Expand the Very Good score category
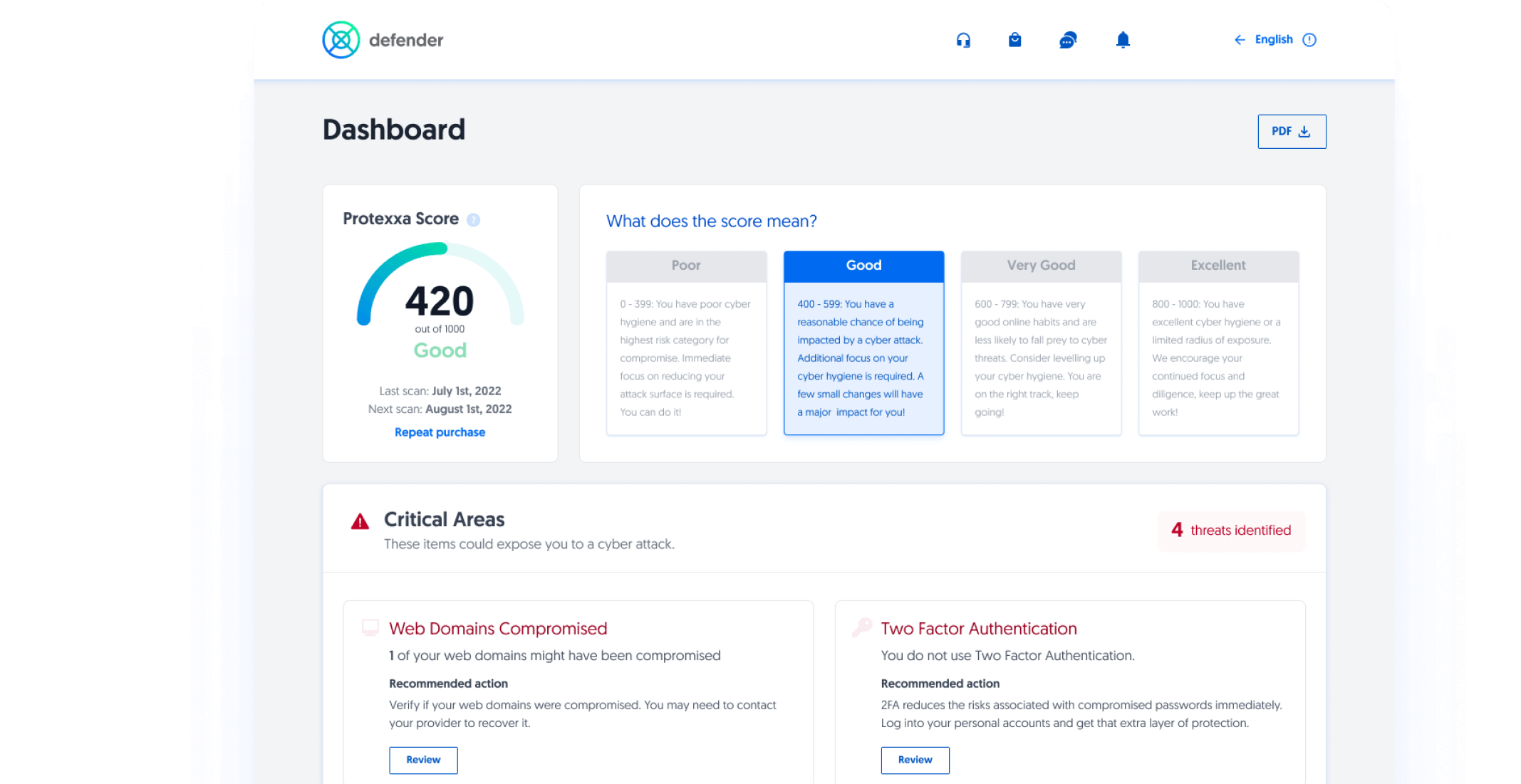1521x784 pixels. coord(1040,265)
